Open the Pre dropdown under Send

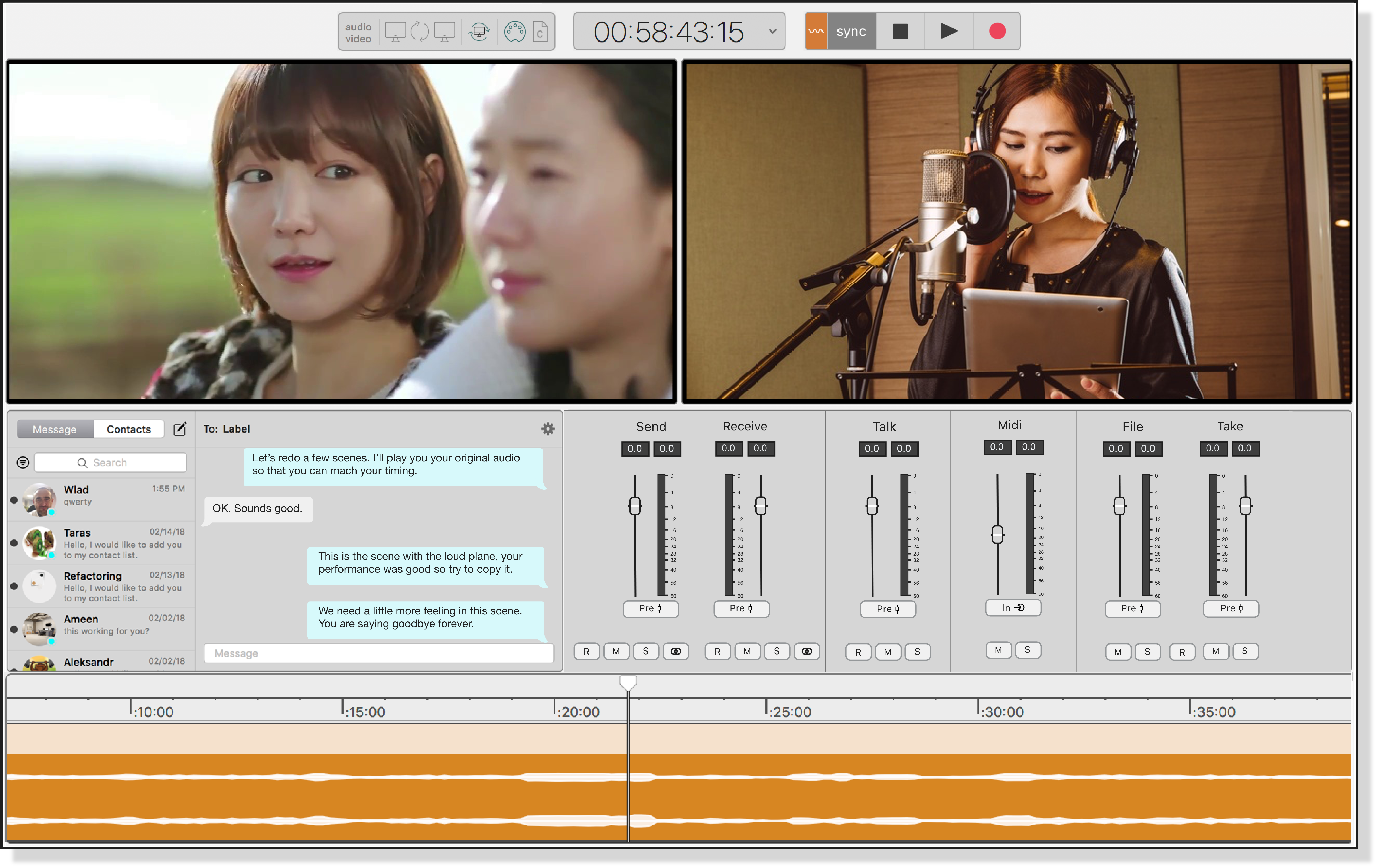pyautogui.click(x=651, y=608)
